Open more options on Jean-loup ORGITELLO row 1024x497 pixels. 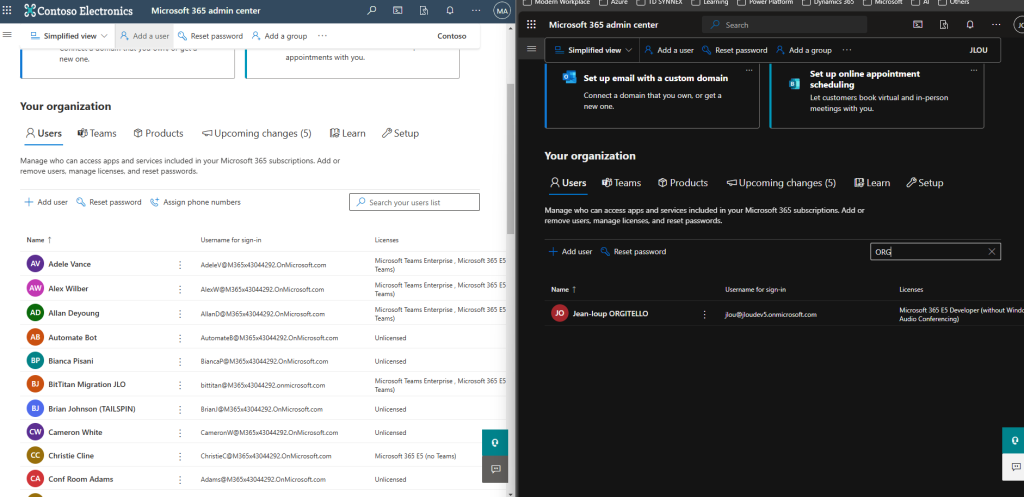coord(704,314)
